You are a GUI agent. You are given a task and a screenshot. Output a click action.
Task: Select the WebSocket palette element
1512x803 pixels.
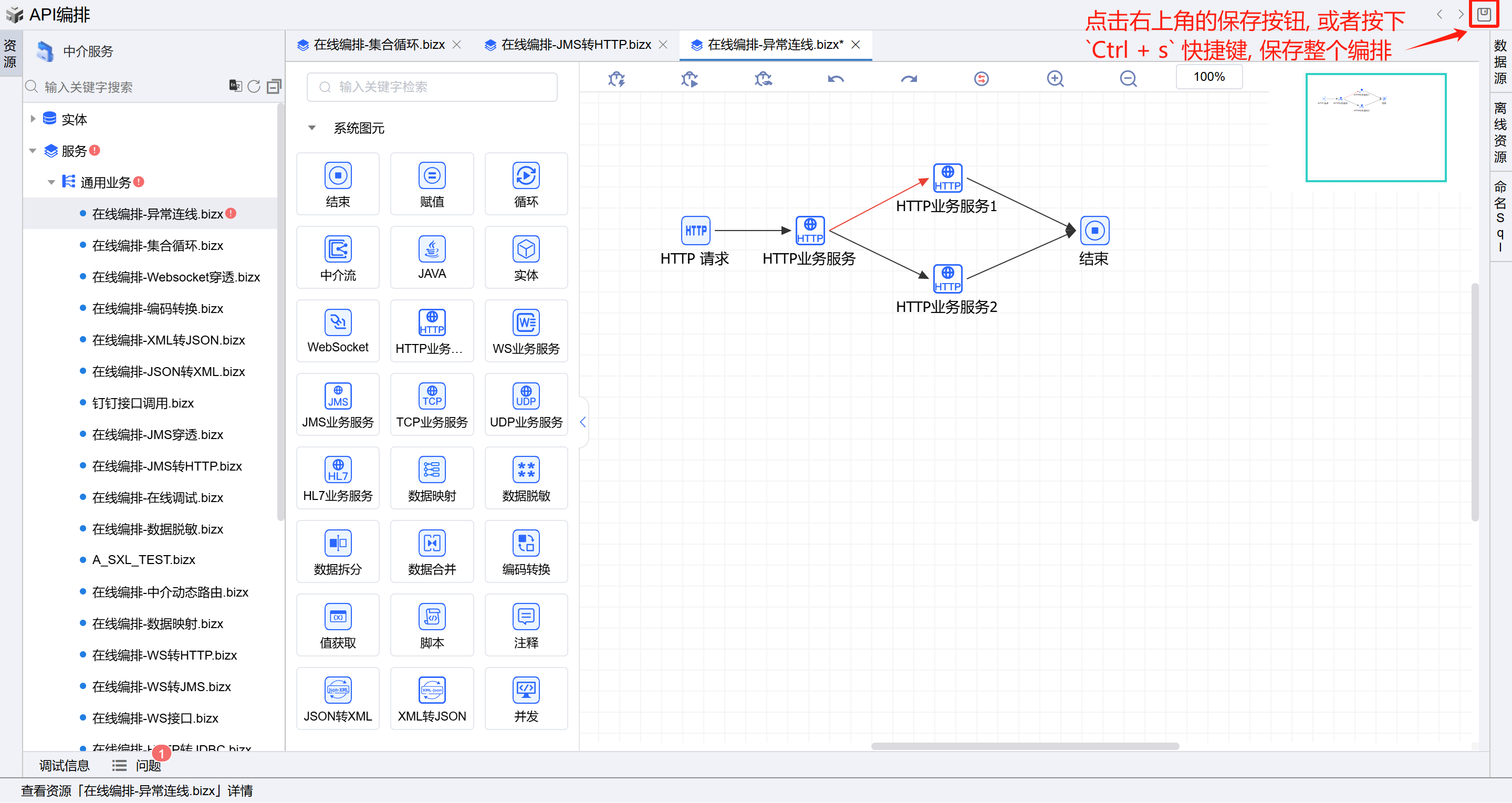(338, 331)
